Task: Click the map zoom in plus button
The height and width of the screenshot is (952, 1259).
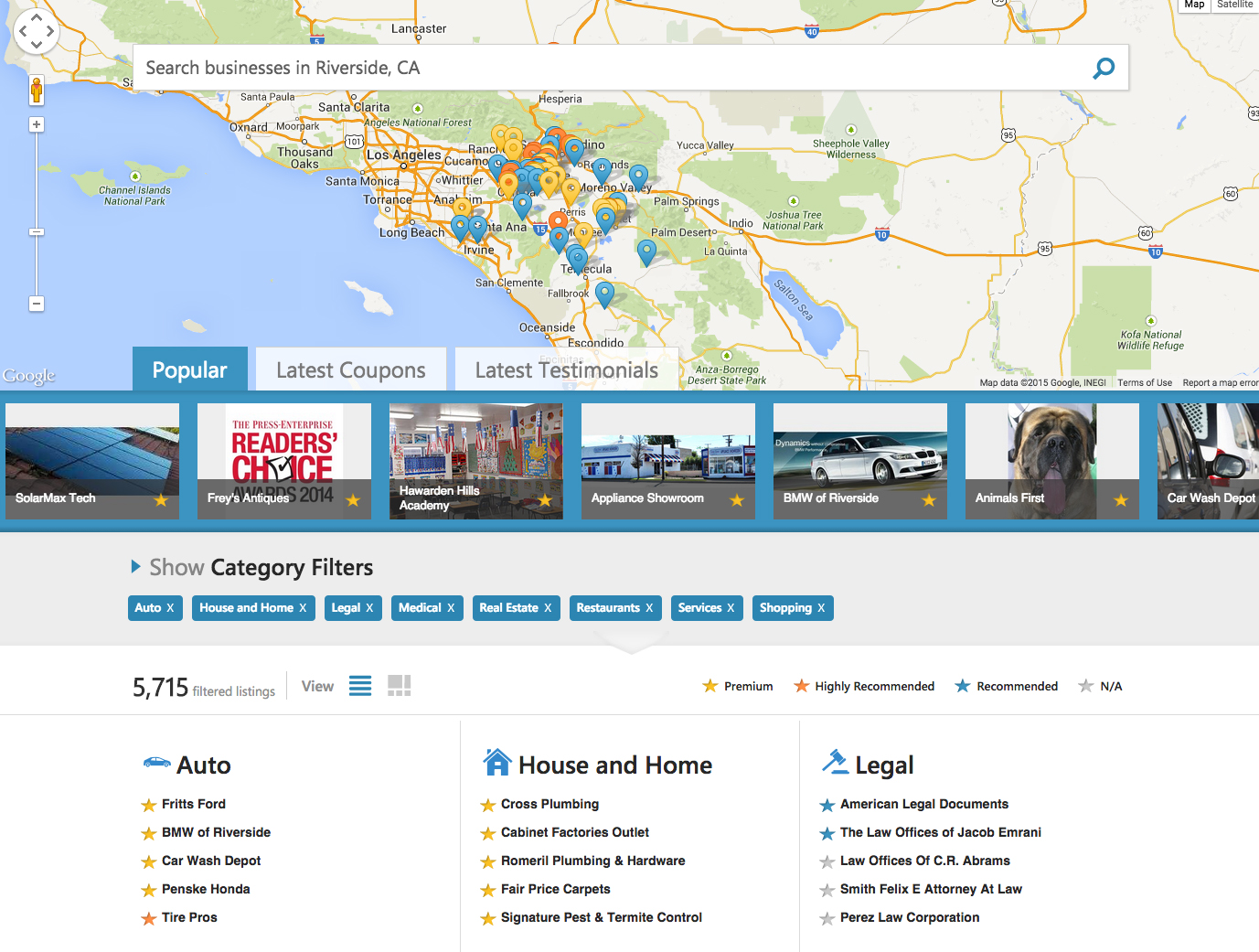Action: (x=37, y=124)
